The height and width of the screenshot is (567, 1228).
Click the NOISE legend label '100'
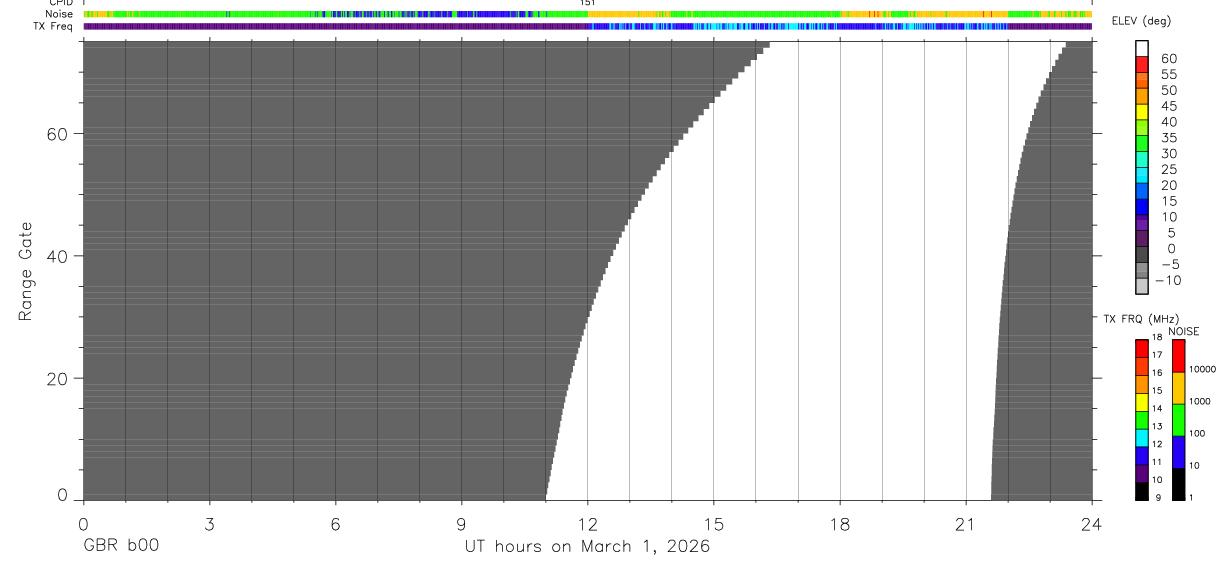(x=1199, y=433)
